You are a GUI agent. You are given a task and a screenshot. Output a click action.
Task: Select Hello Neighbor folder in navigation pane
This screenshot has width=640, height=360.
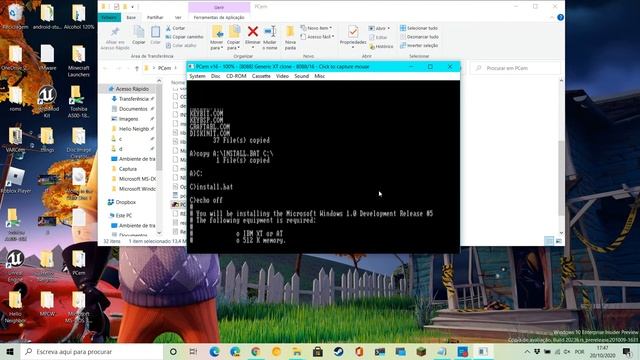pos(130,129)
